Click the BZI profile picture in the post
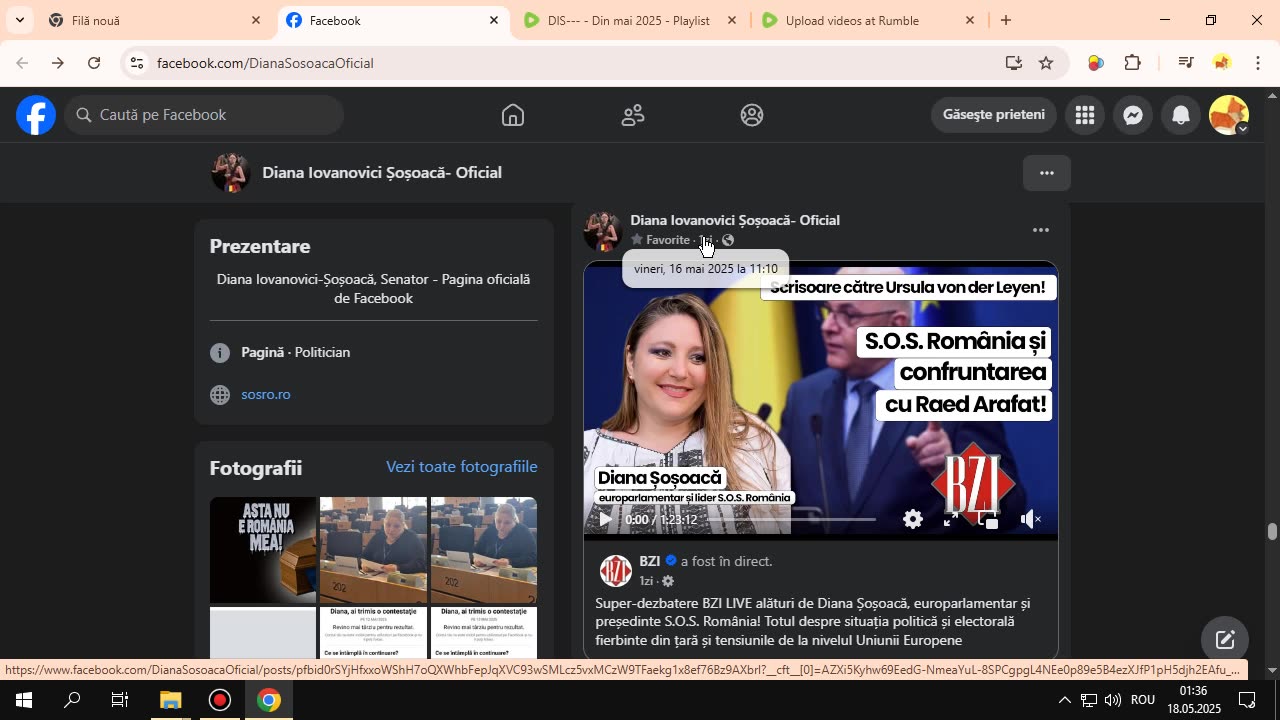This screenshot has width=1280, height=720. coord(615,570)
